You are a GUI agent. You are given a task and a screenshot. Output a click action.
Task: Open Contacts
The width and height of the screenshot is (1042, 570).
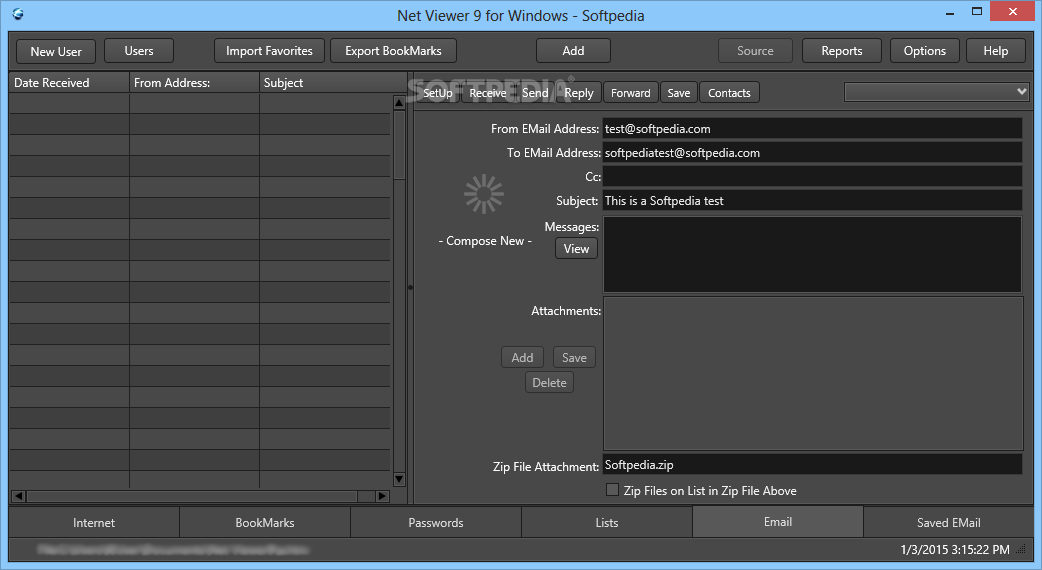tap(729, 93)
